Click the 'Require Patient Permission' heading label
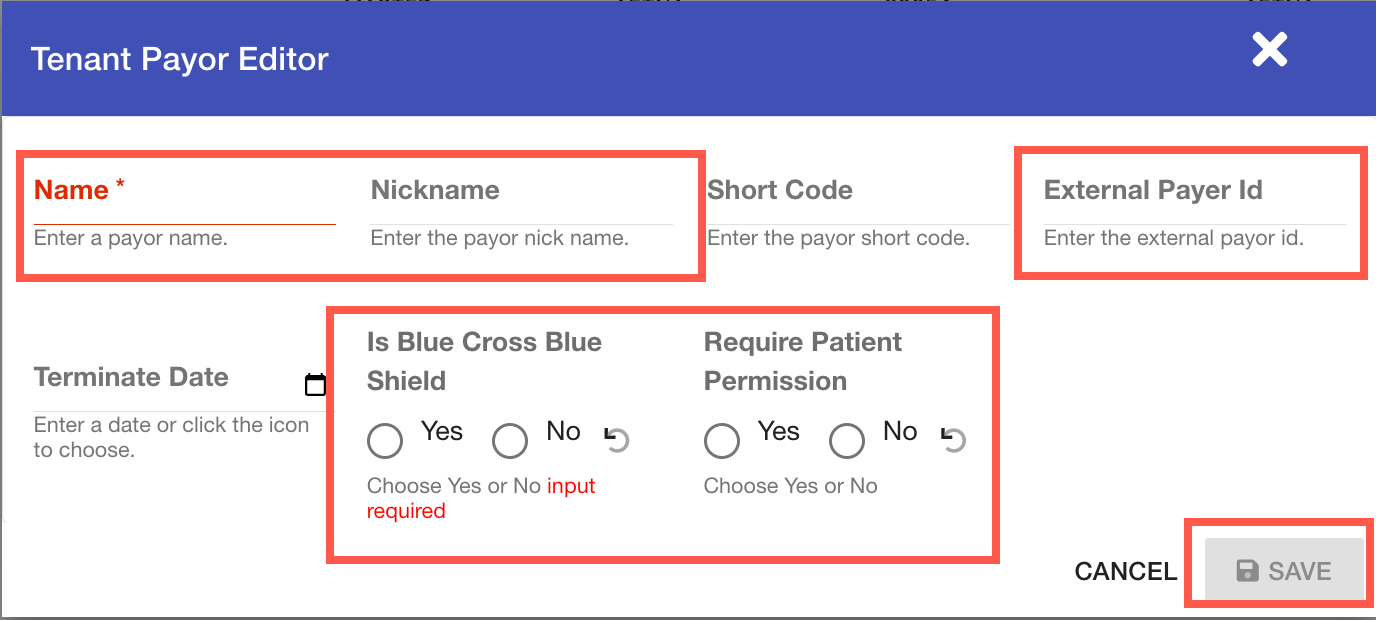 (802, 361)
